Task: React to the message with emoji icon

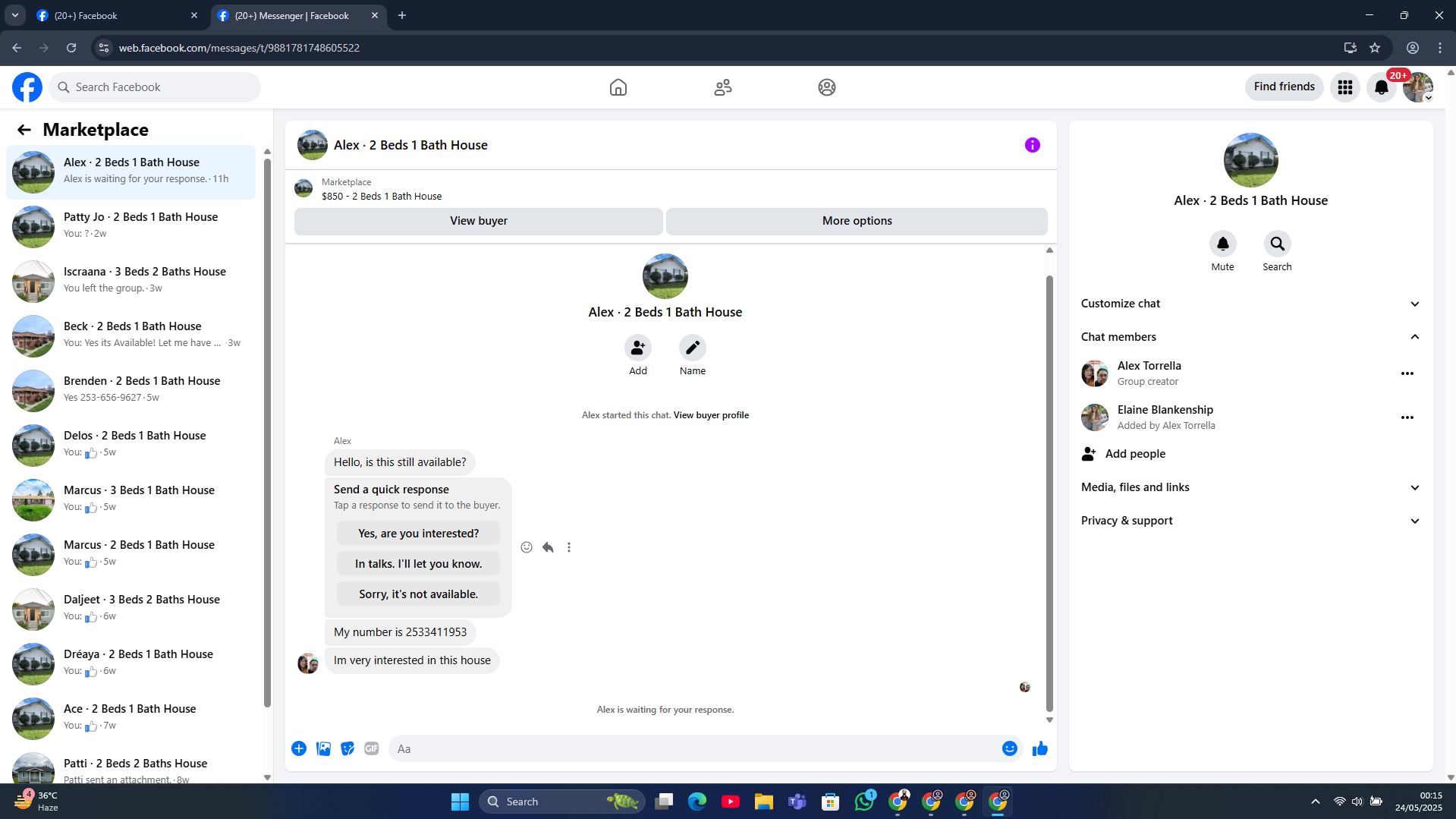Action: (527, 547)
